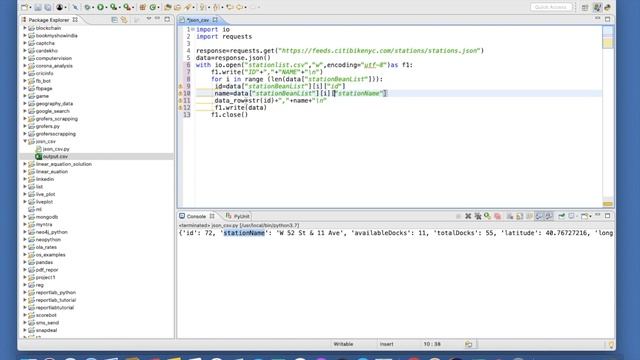Click the citibikenyc URL string in code

(380, 51)
